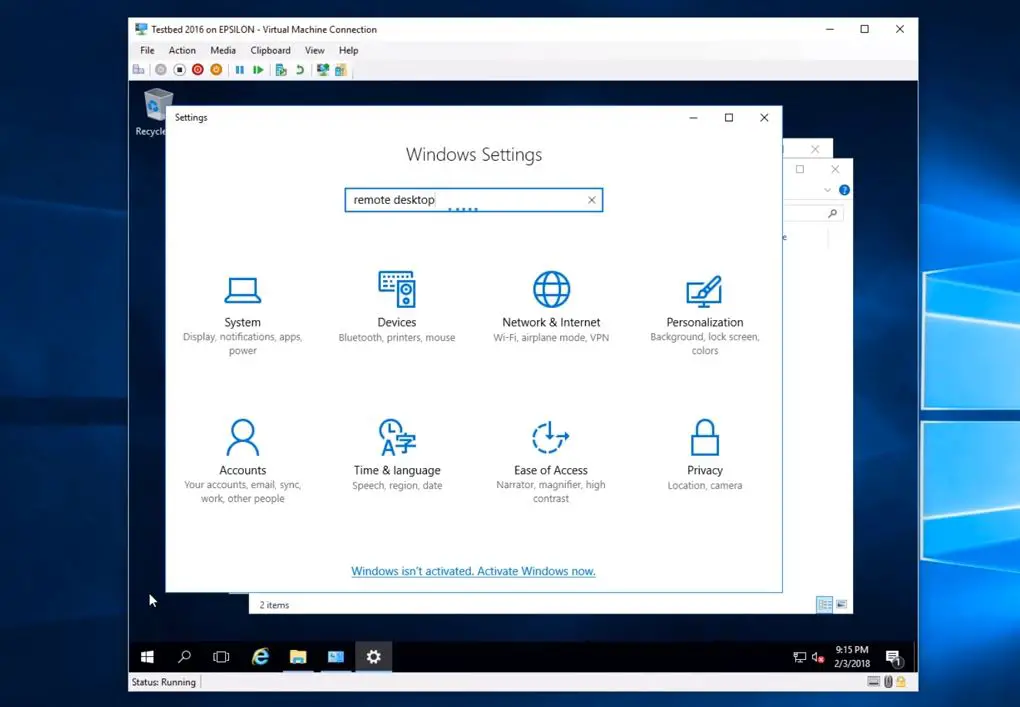Click the Ctrl+Alt+Del toolbar icon

click(139, 70)
